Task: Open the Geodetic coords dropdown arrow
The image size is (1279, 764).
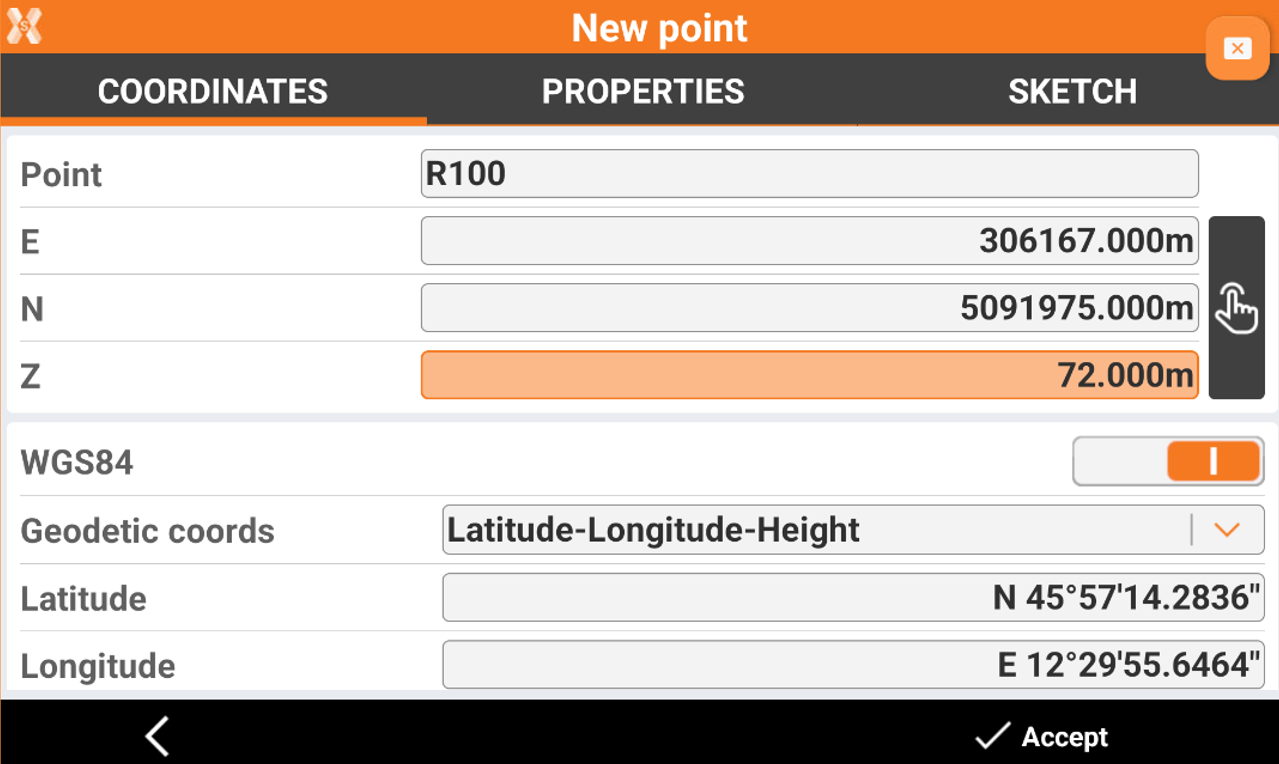Action: [1226, 530]
